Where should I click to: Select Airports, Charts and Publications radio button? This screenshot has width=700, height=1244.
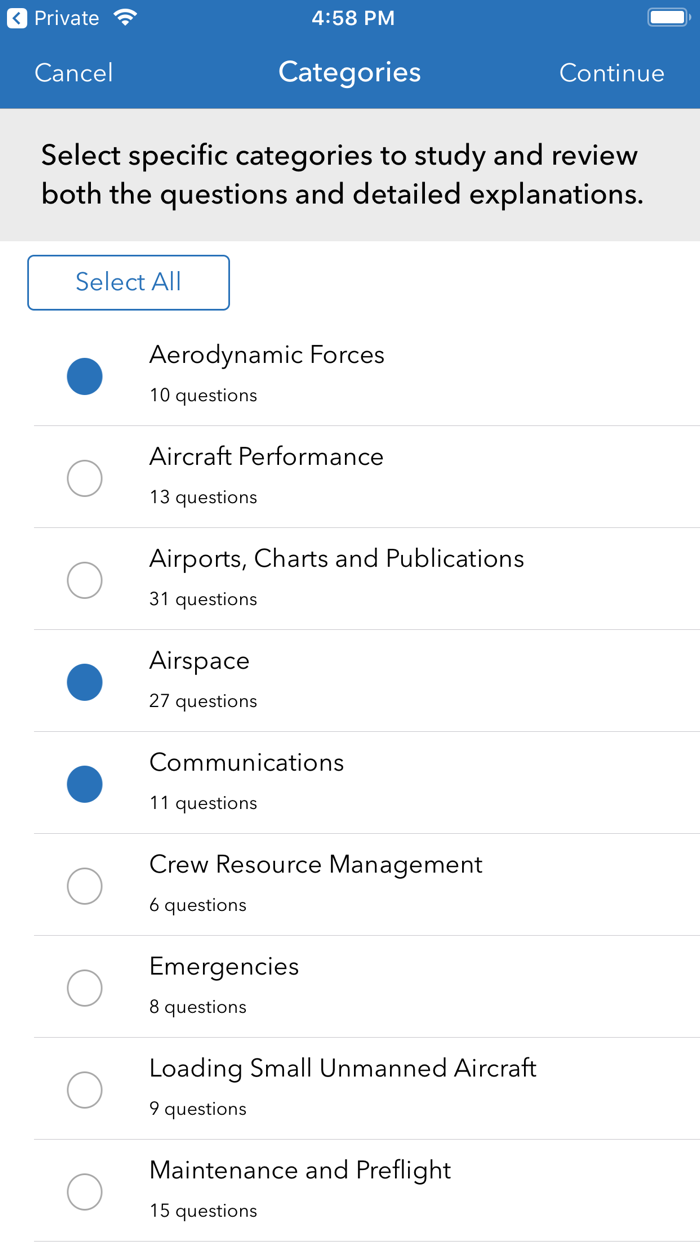84,581
